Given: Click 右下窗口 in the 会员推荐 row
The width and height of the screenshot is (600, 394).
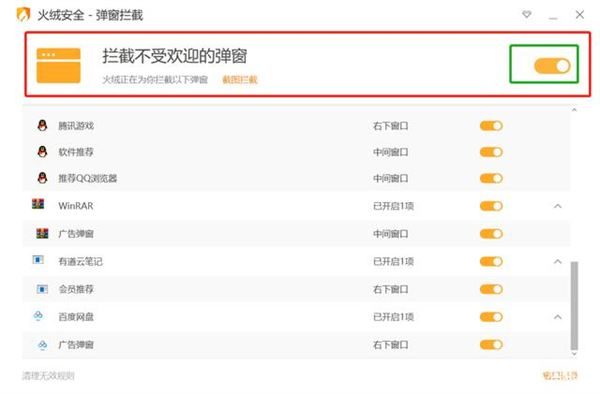Looking at the screenshot, I should (391, 289).
